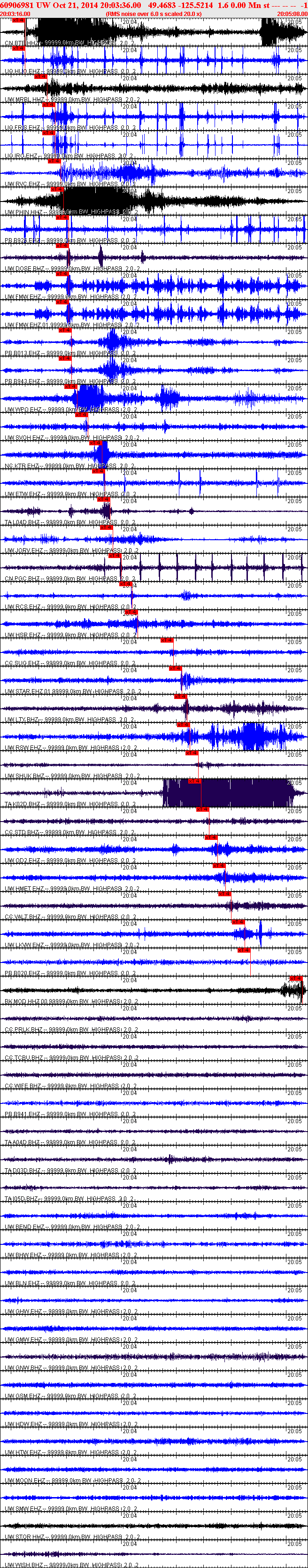Select the UW.WISH BHZ station label
This screenshot has height=1568, width=308.
(24, 1565)
